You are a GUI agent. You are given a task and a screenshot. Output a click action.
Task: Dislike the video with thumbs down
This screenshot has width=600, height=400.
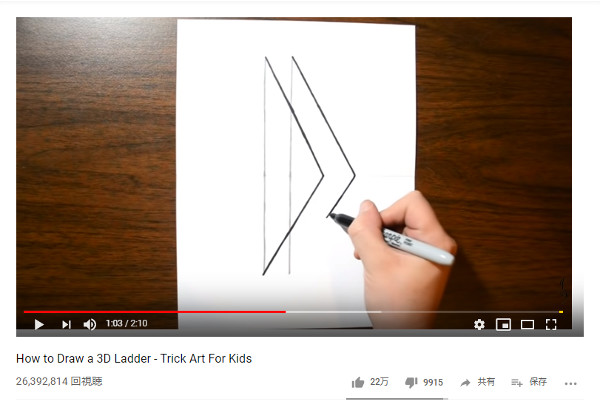(411, 382)
